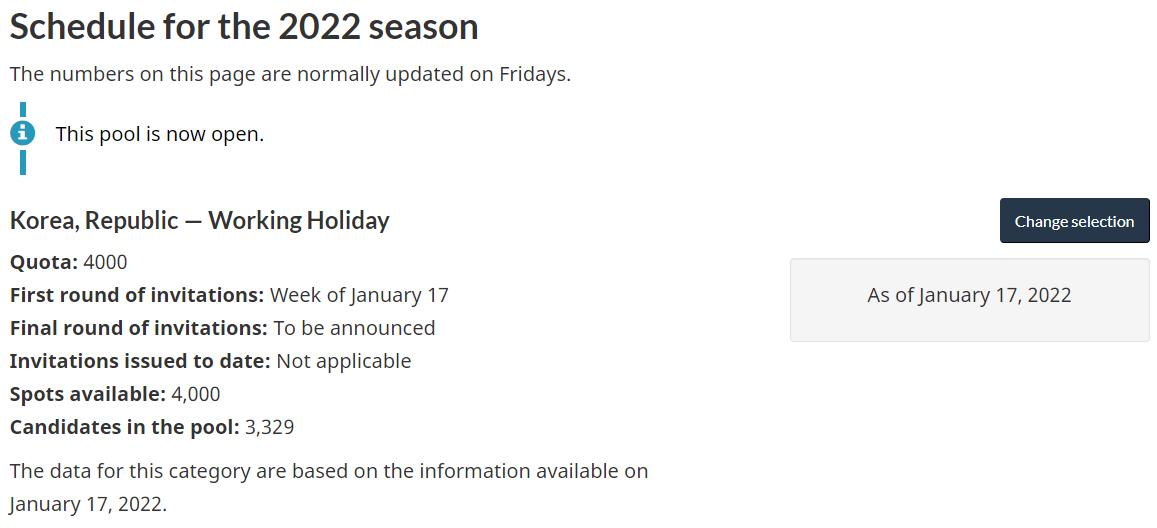Click the Invitations issued to date label
Image resolution: width=1157 pixels, height=528 pixels.
point(140,361)
